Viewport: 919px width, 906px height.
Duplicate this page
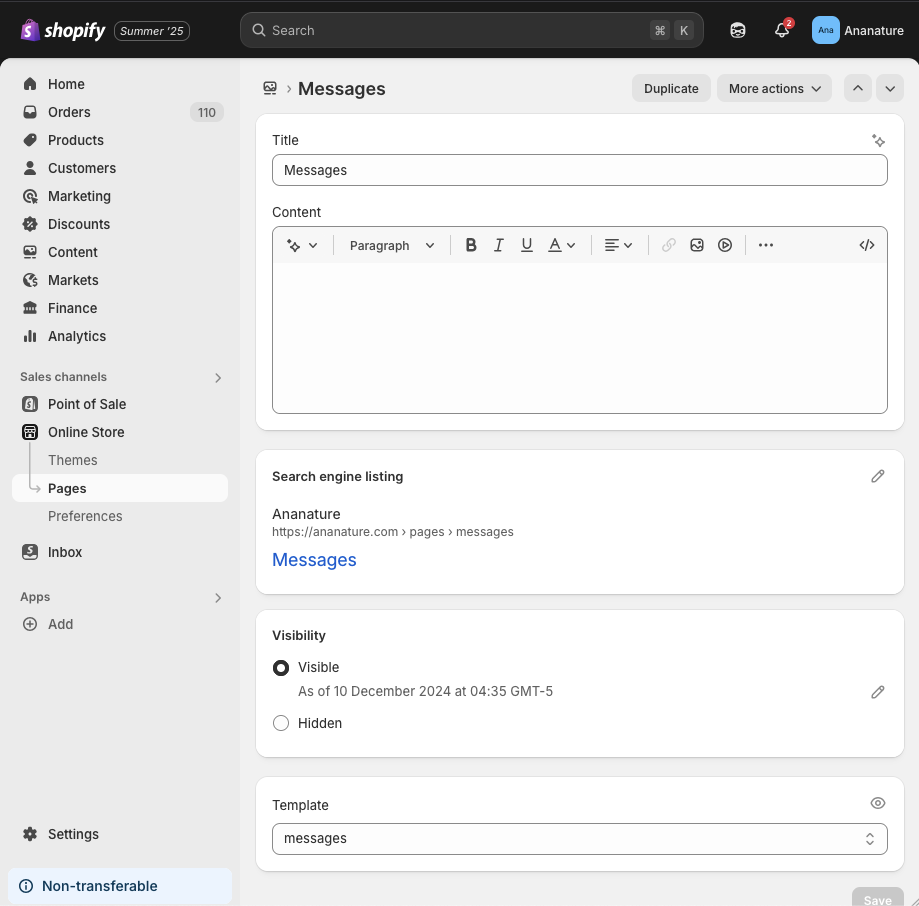tap(670, 88)
